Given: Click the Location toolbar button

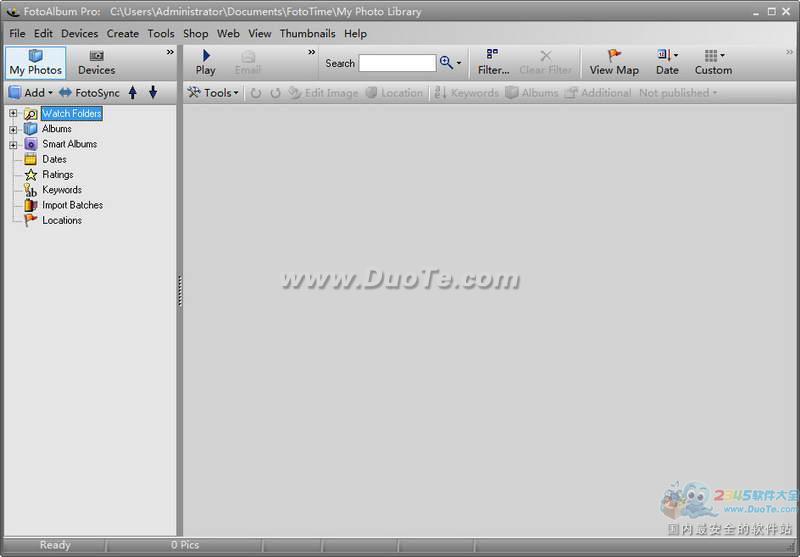Looking at the screenshot, I should (394, 93).
